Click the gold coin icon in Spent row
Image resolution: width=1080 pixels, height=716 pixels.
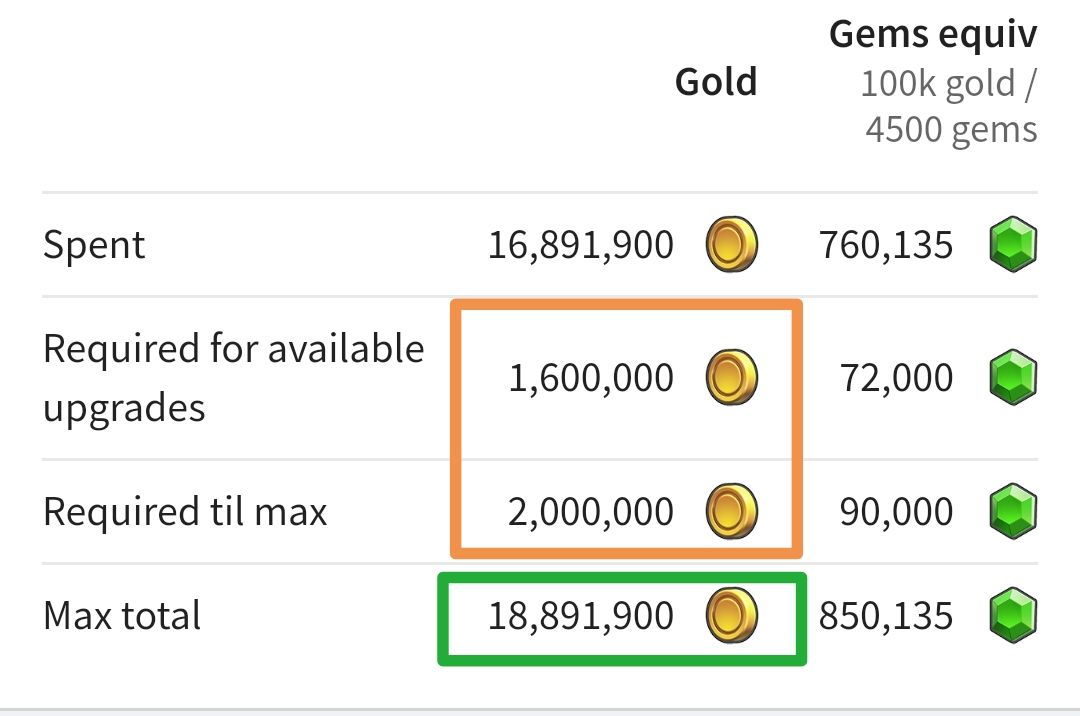coord(732,245)
